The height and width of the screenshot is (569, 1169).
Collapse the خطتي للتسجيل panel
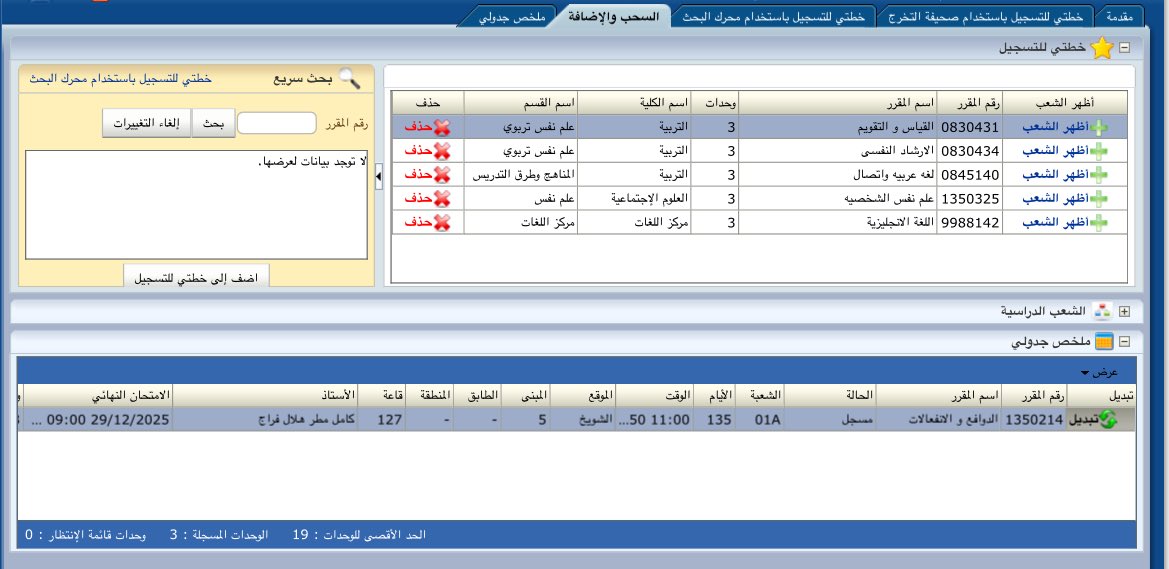1124,48
